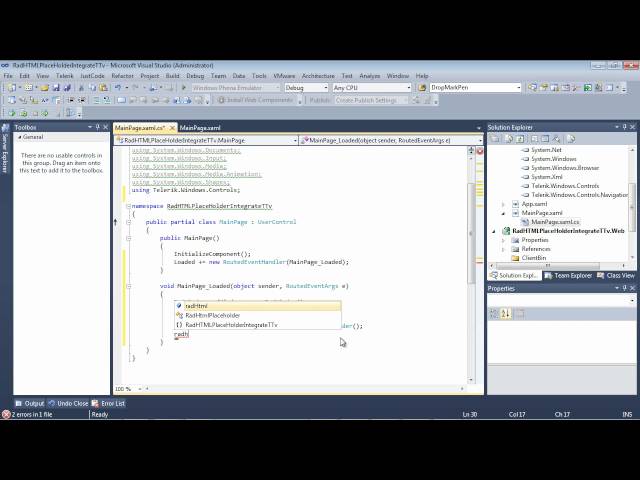Viewport: 640px width, 480px height.
Task: Select MainPage.xaml.cs in Solution Explorer
Action: [x=555, y=222]
